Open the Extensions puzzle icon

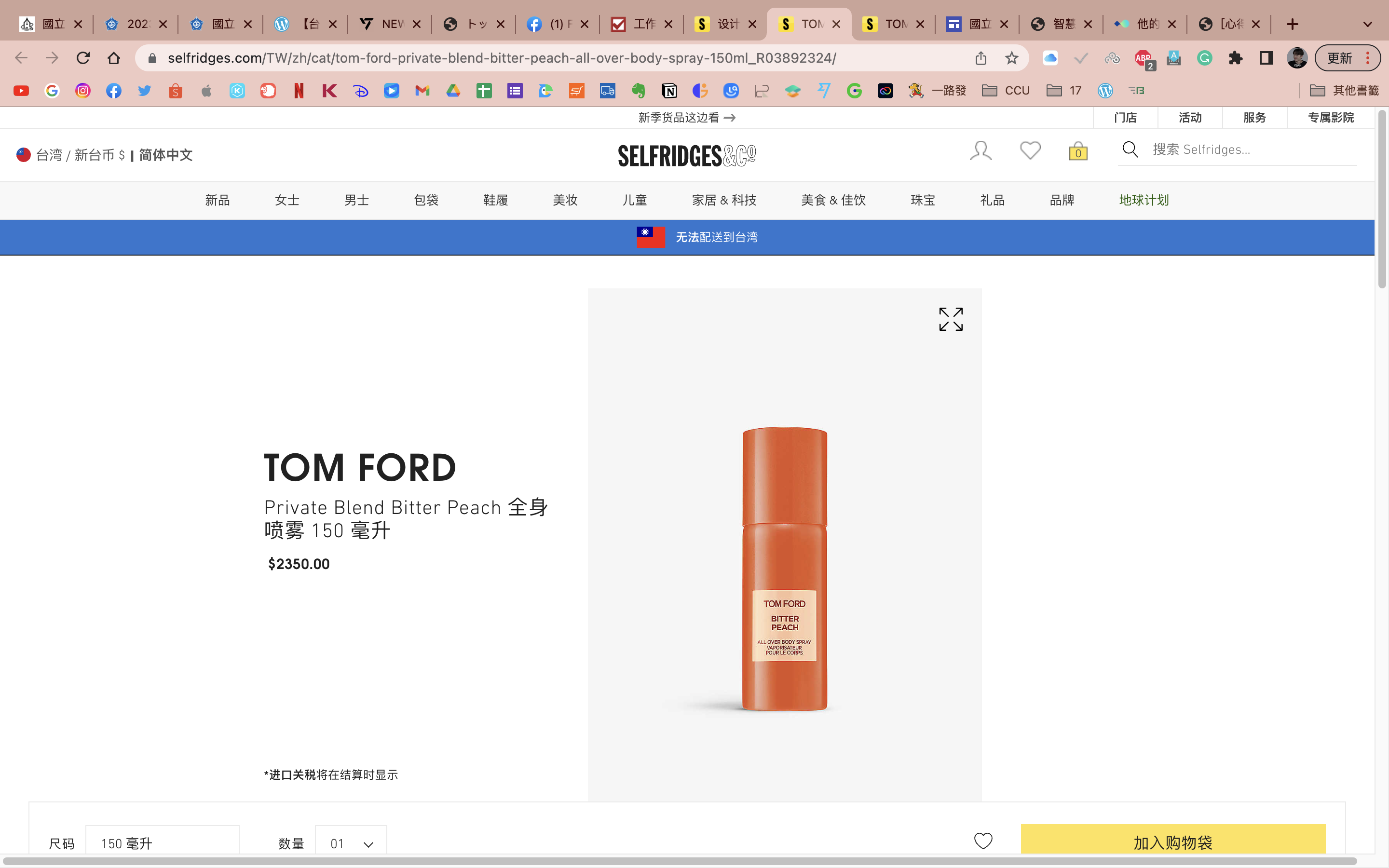[1235, 58]
